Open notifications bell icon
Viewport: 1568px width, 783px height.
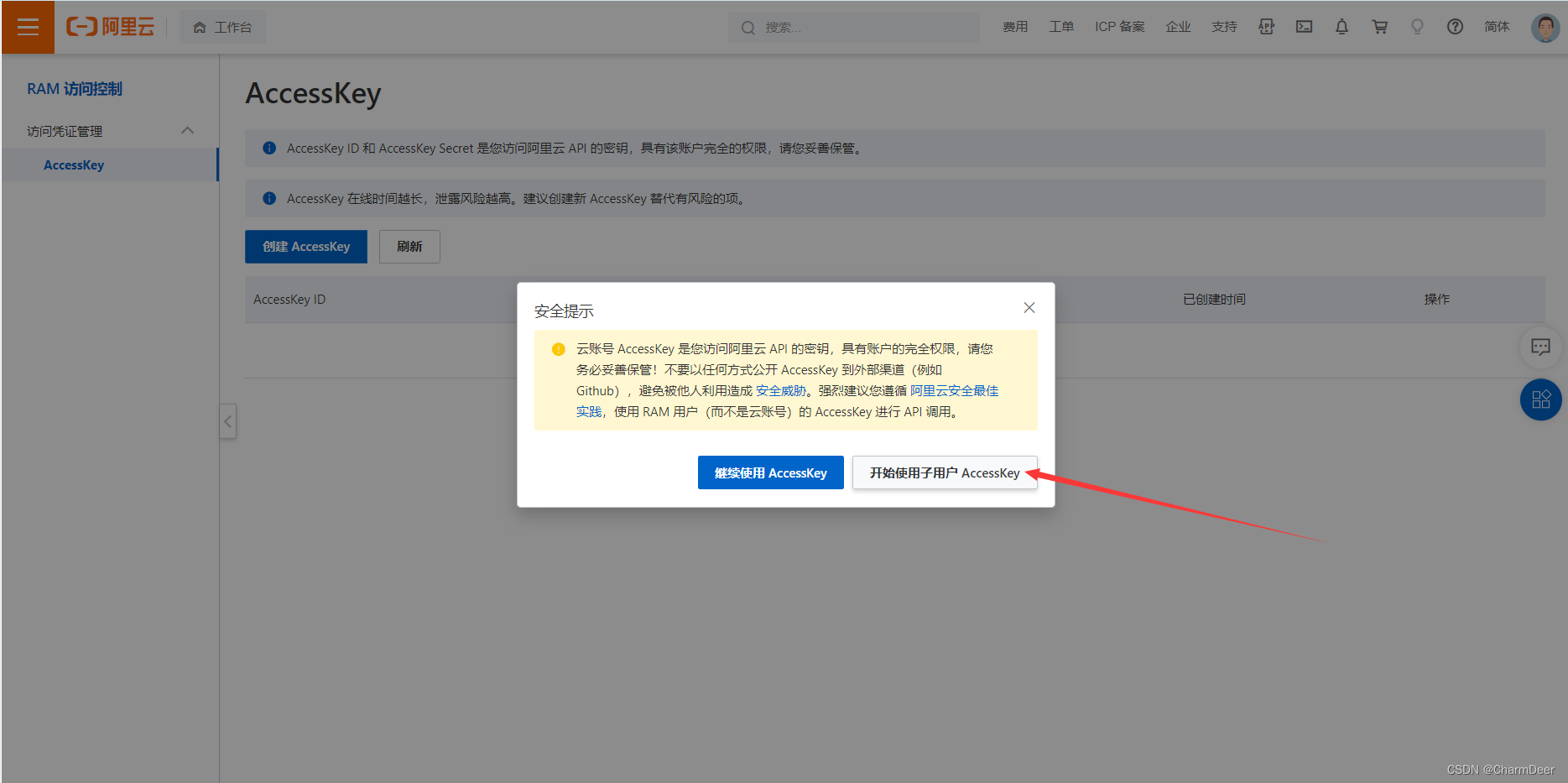1341,27
